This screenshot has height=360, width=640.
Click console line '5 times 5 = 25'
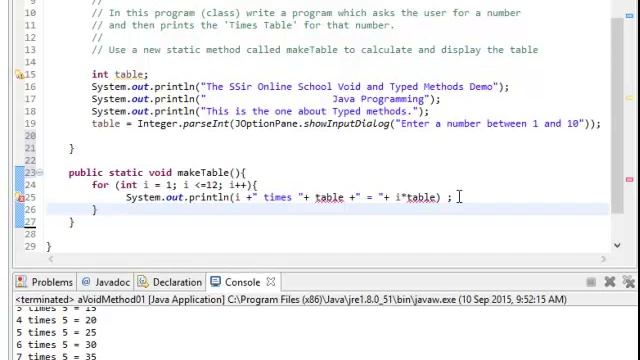[56, 333]
